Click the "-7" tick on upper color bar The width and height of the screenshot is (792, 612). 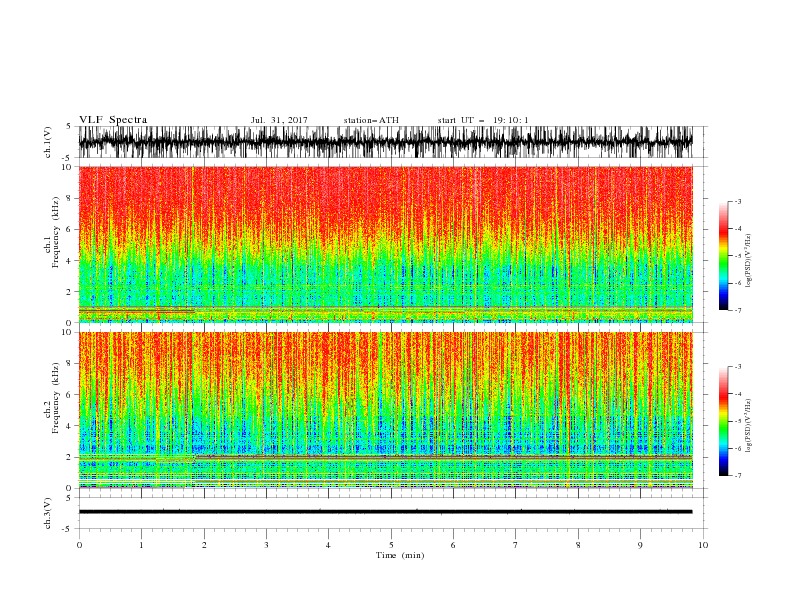click(738, 310)
